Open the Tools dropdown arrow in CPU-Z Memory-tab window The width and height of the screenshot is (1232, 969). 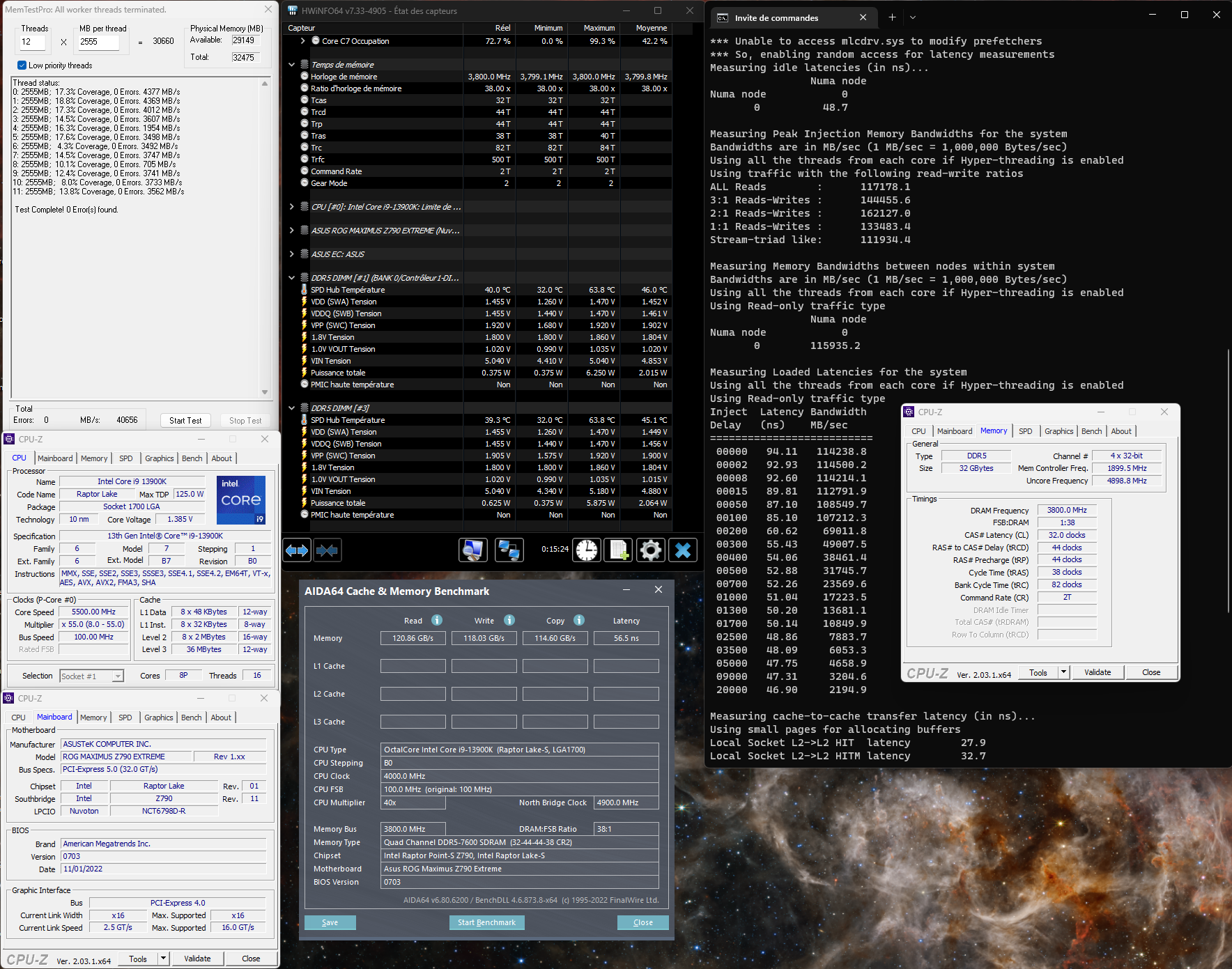point(1063,672)
